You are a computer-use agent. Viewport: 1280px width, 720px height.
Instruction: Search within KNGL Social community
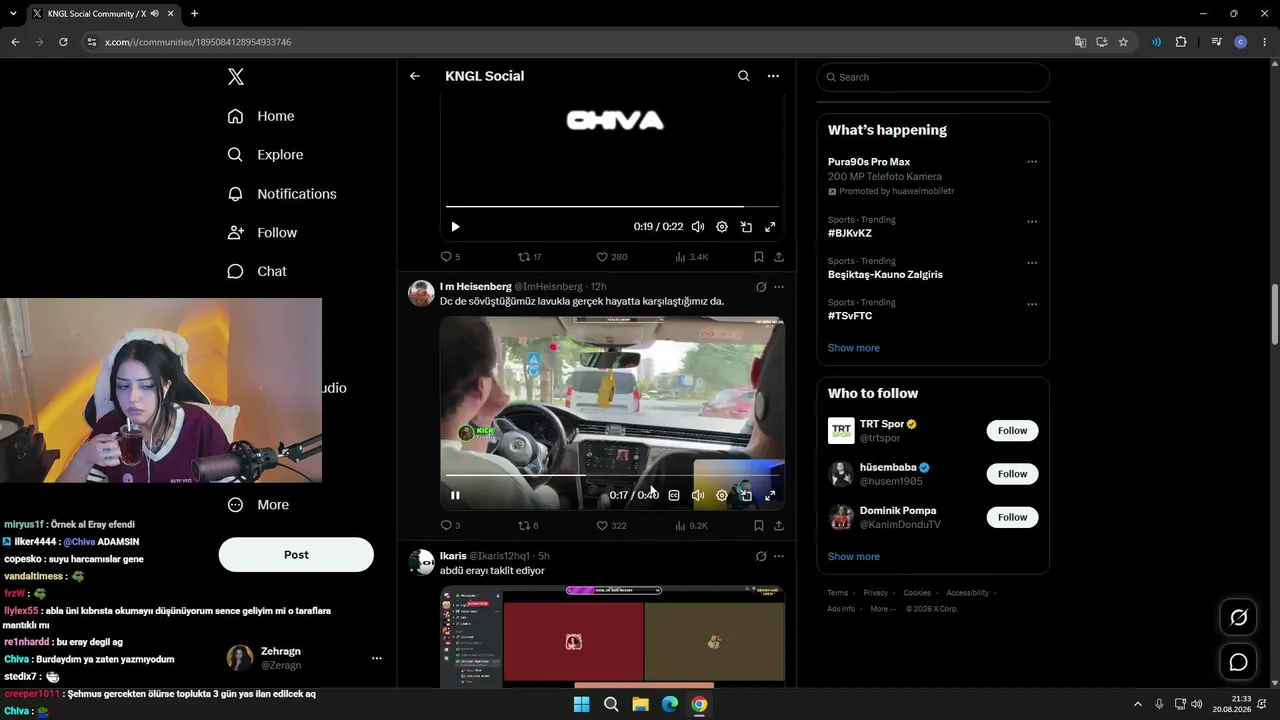[743, 76]
